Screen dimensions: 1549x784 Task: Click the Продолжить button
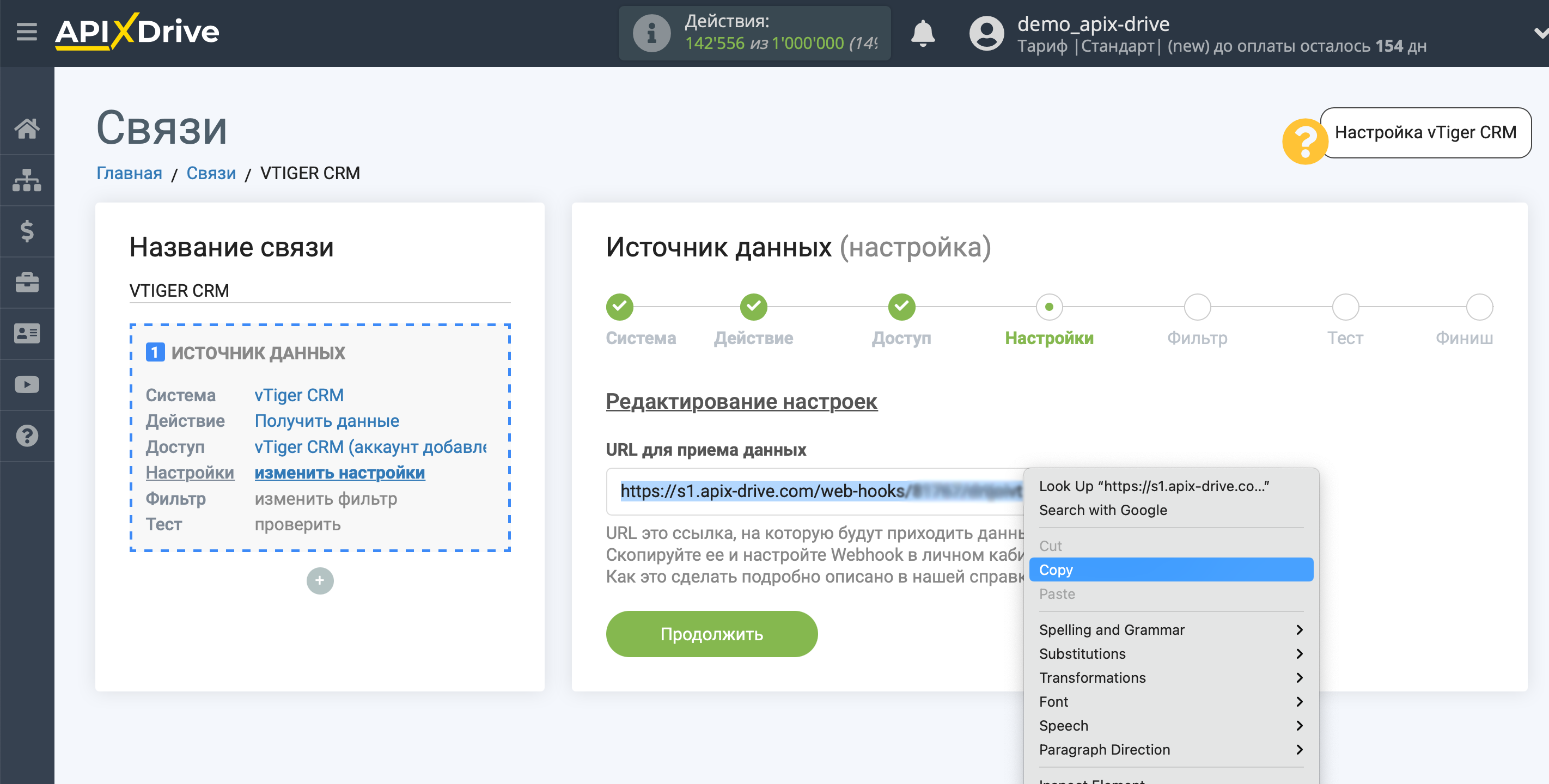[x=711, y=634]
